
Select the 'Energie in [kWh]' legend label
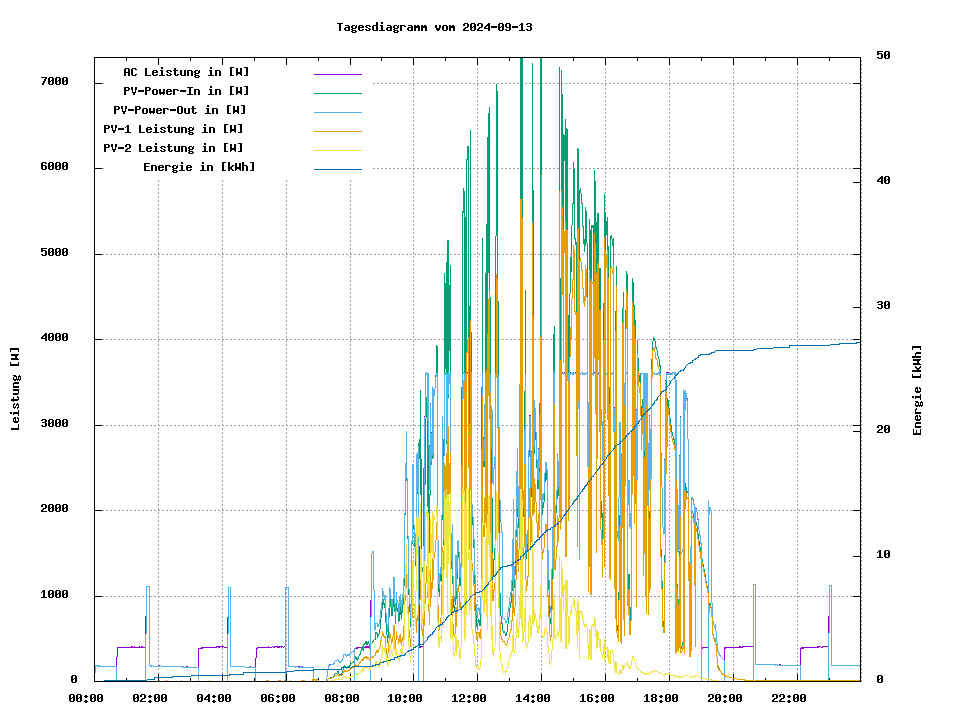pos(199,167)
